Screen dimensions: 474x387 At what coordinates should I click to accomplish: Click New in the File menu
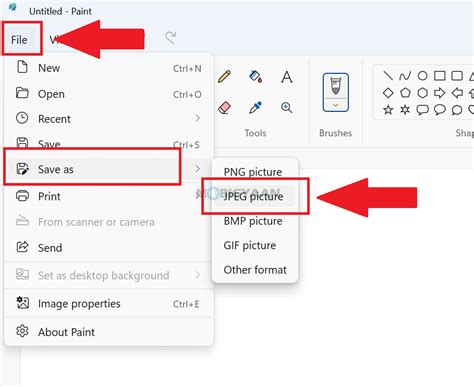[109, 68]
